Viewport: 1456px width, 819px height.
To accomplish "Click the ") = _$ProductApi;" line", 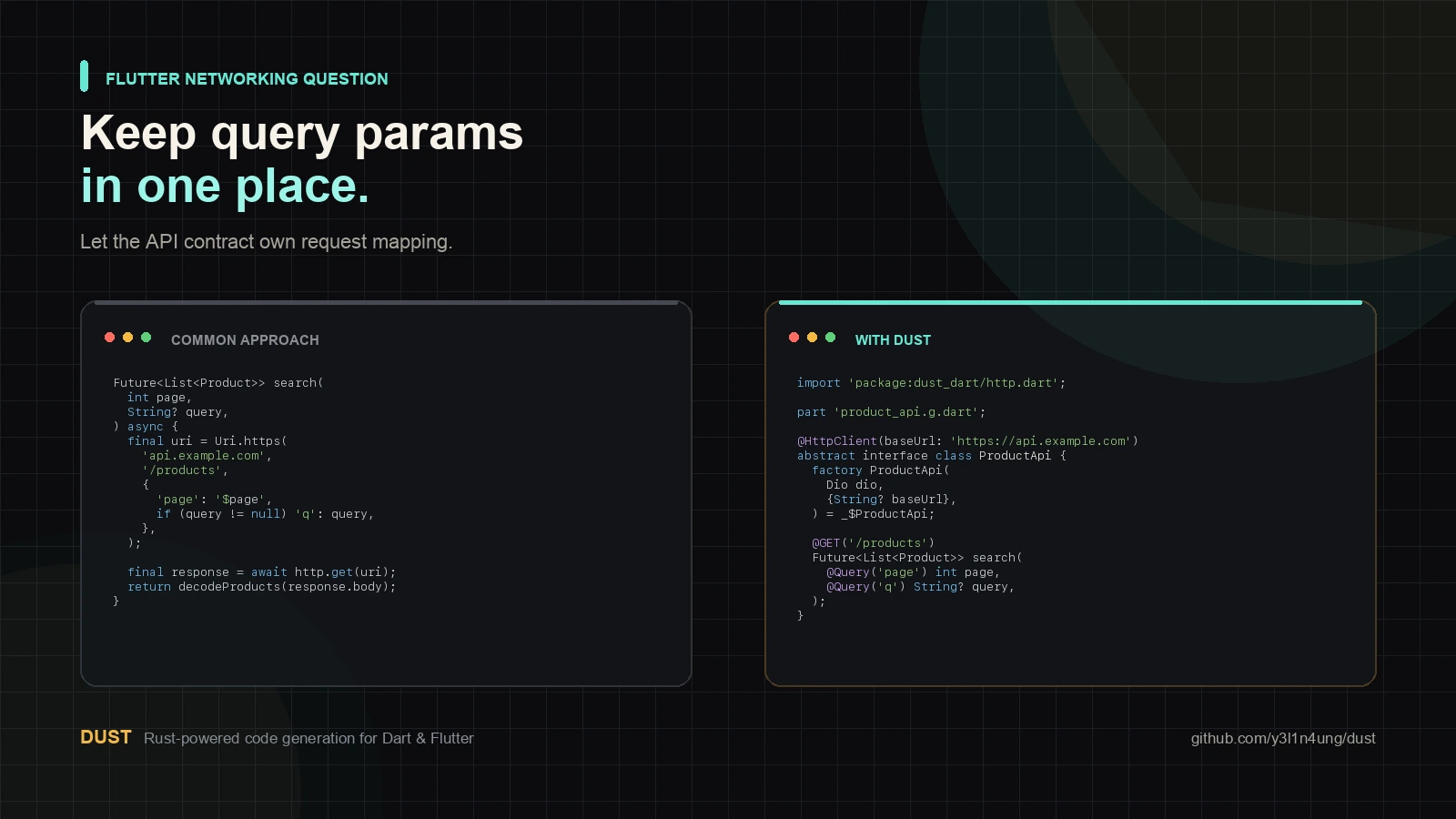I will coord(873,514).
